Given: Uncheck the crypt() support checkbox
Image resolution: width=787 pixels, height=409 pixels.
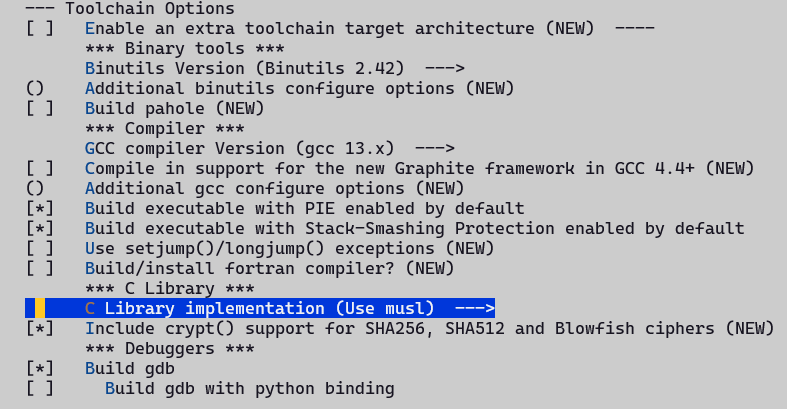Looking at the screenshot, I should point(40,328).
